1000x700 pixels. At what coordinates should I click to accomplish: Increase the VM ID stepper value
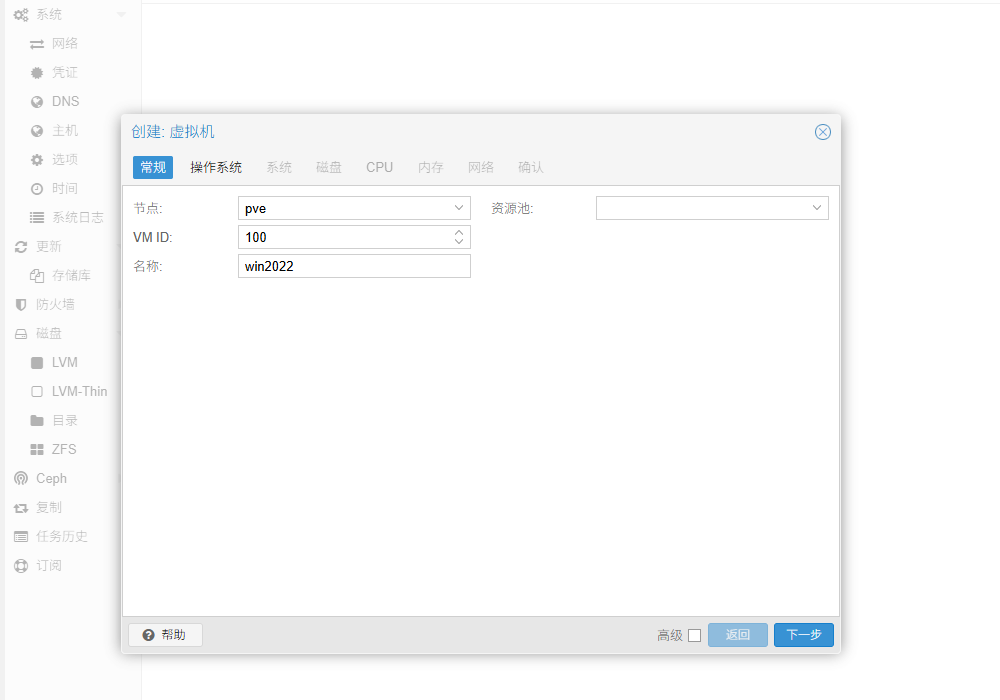tap(459, 232)
